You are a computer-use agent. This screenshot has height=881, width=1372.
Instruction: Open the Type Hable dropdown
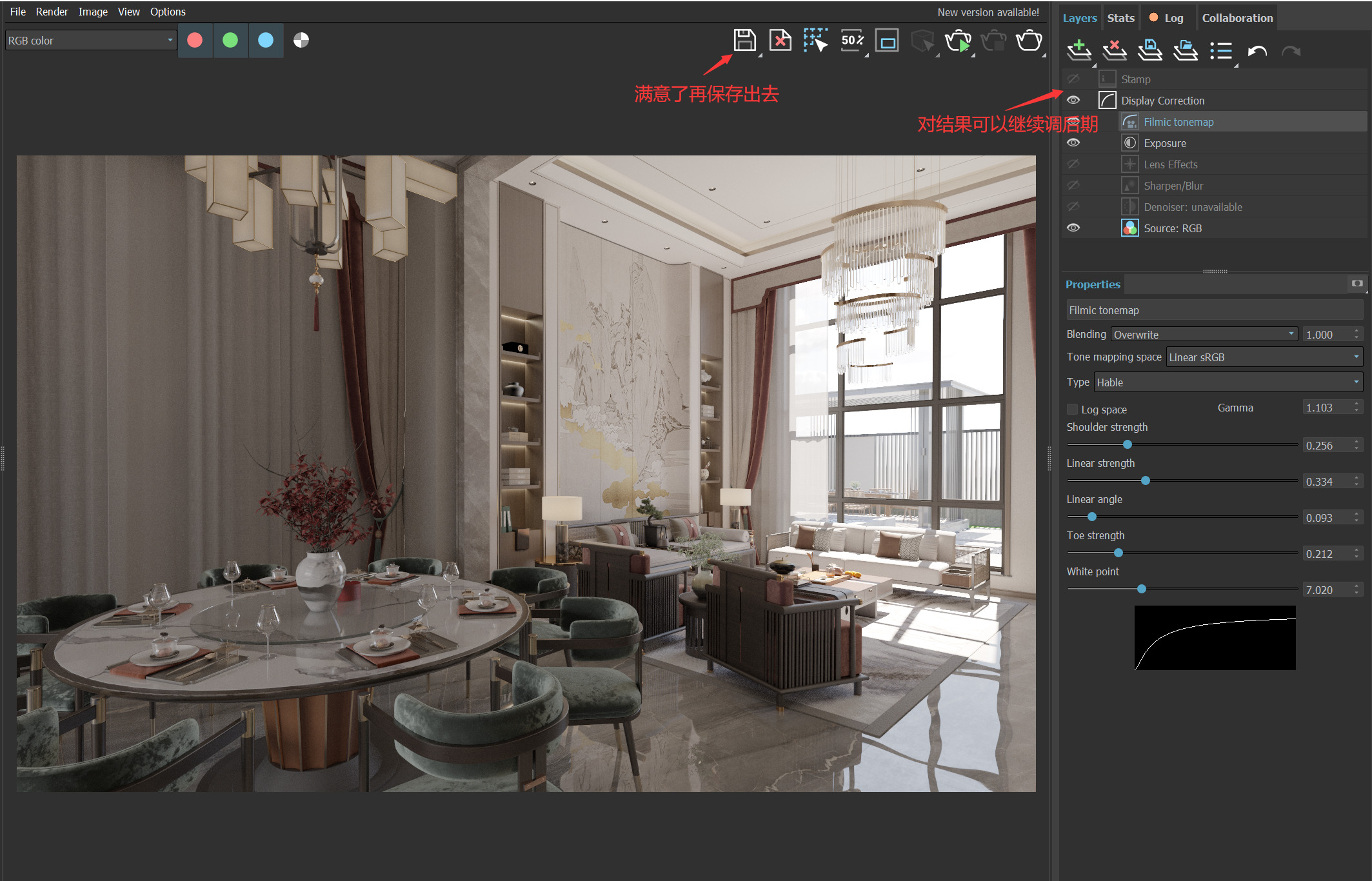(1228, 382)
